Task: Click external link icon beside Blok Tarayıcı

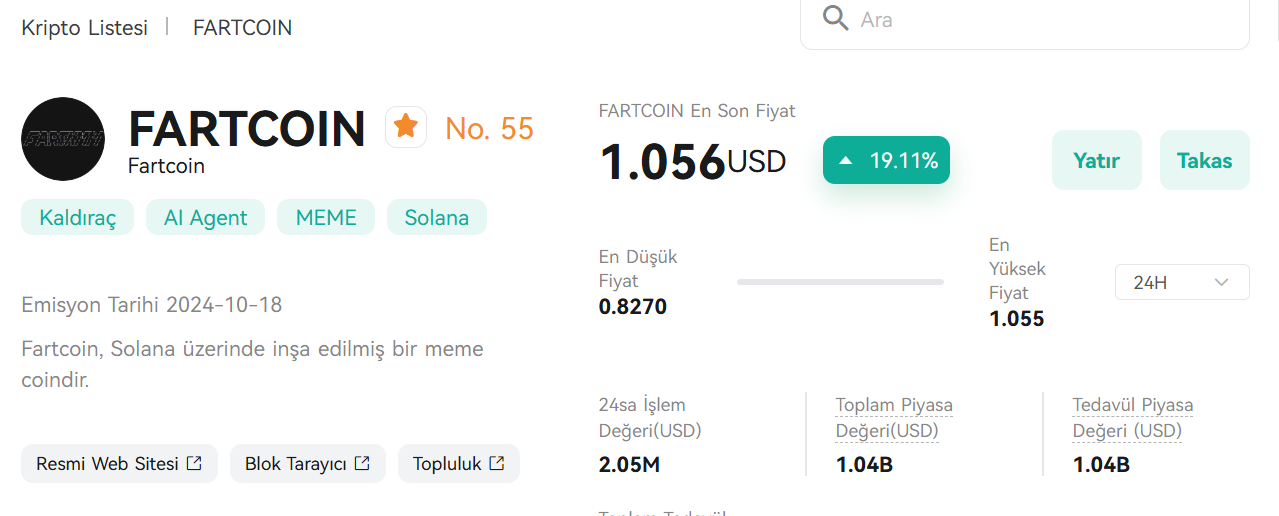Action: (x=363, y=463)
